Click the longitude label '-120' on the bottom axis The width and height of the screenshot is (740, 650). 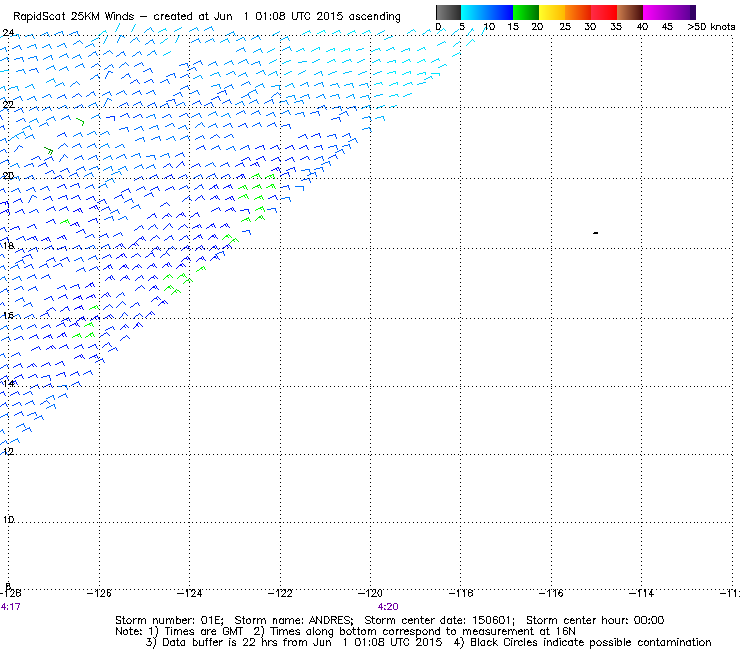click(370, 593)
